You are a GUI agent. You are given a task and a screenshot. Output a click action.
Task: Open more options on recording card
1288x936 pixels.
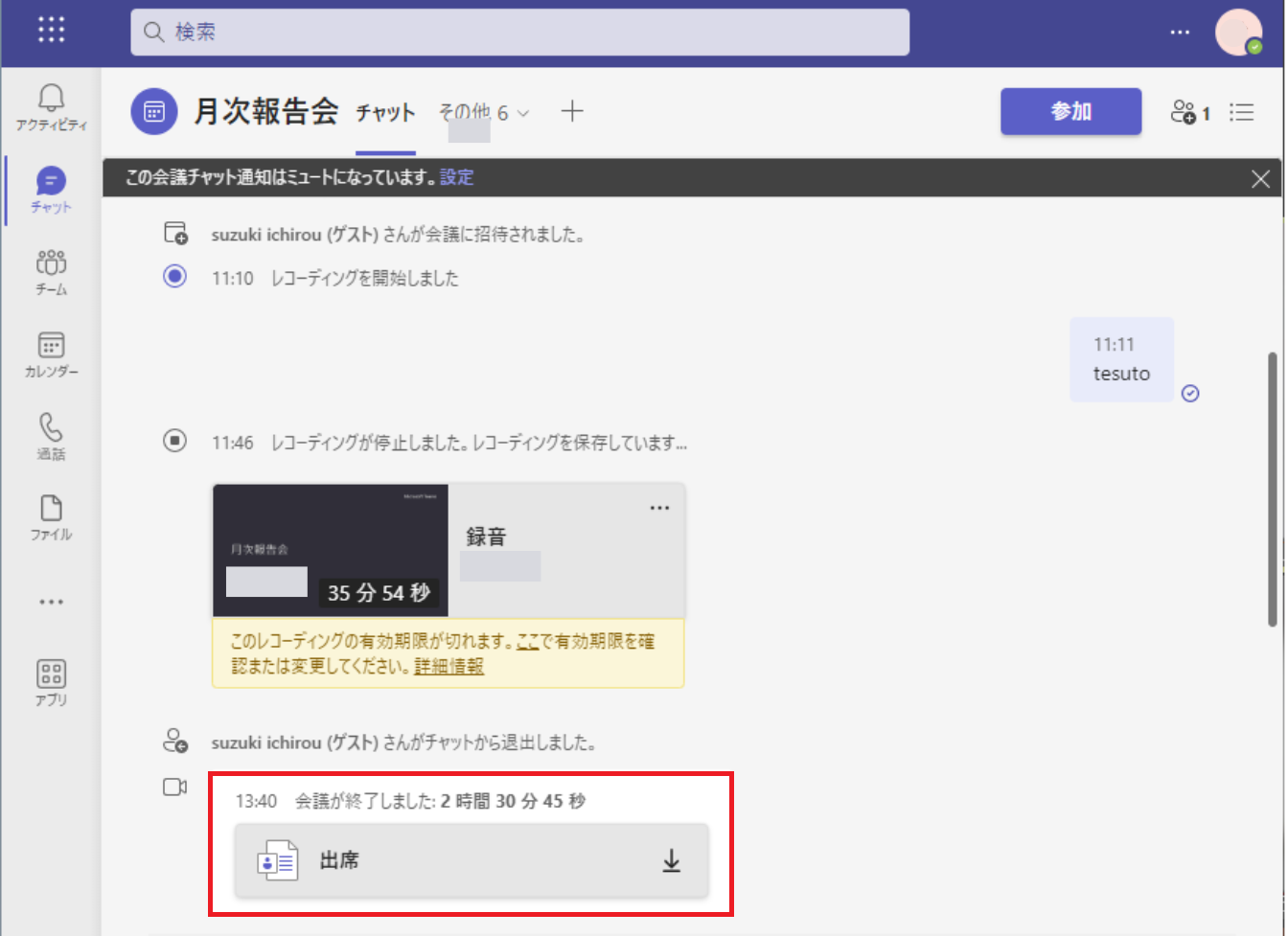(x=659, y=508)
